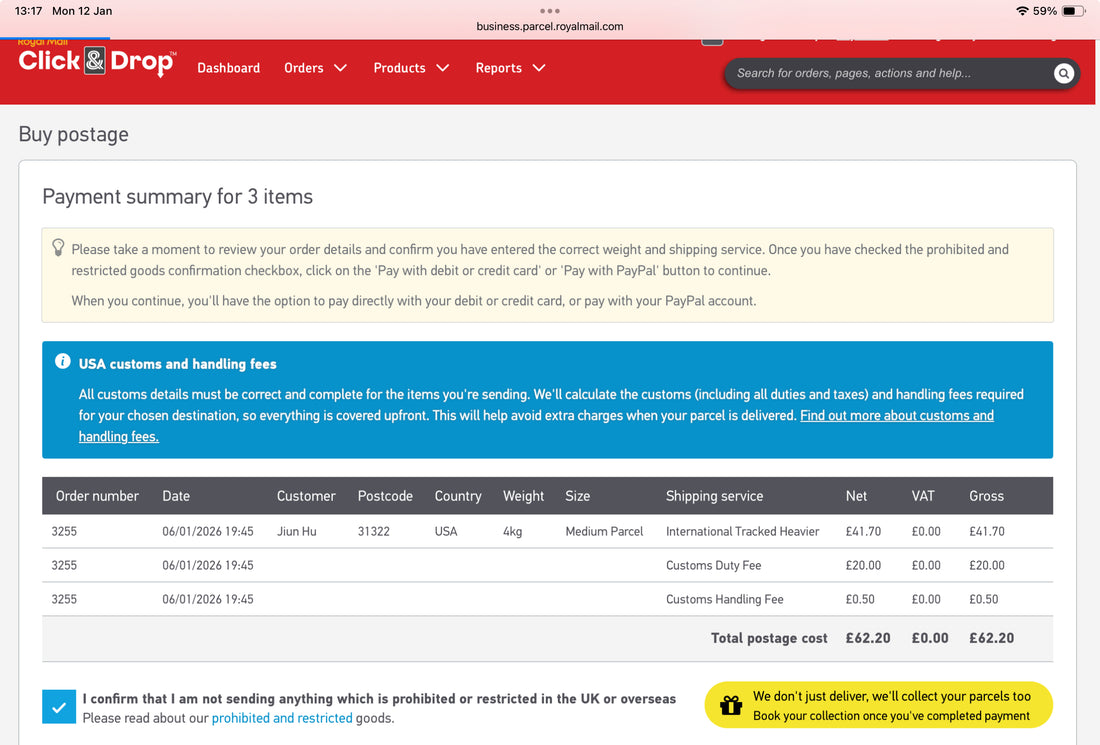Open the Orders dropdown menu
1100x745 pixels.
[315, 68]
